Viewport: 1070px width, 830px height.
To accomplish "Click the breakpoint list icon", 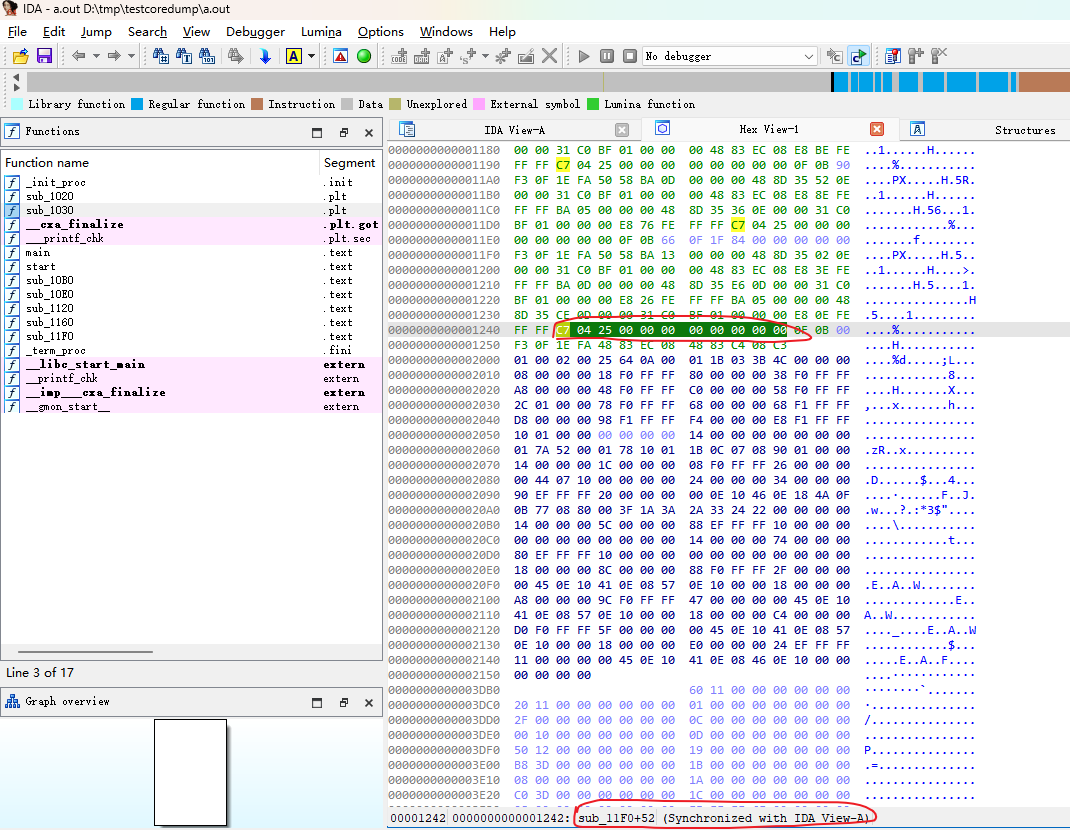I will pyautogui.click(x=892, y=56).
